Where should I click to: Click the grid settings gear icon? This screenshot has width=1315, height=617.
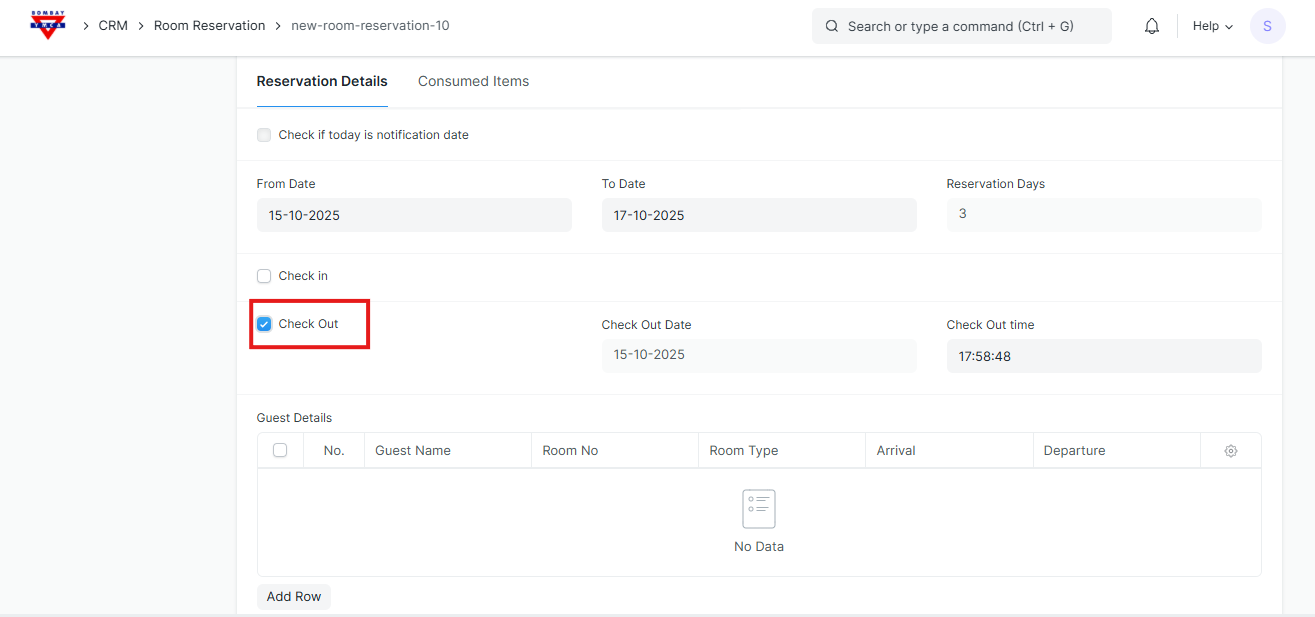point(1230,451)
